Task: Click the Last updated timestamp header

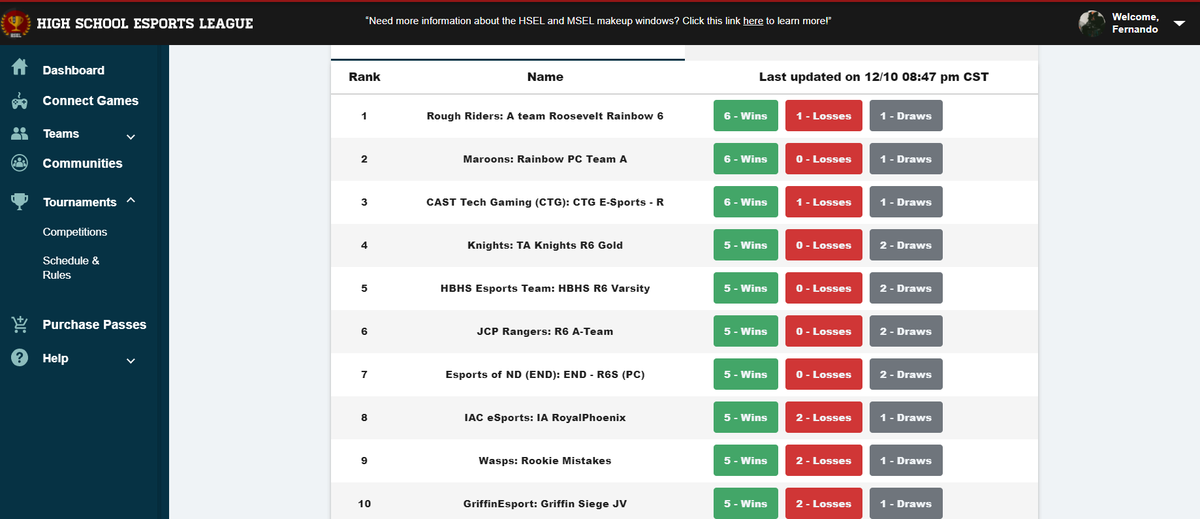Action: pyautogui.click(x=874, y=76)
